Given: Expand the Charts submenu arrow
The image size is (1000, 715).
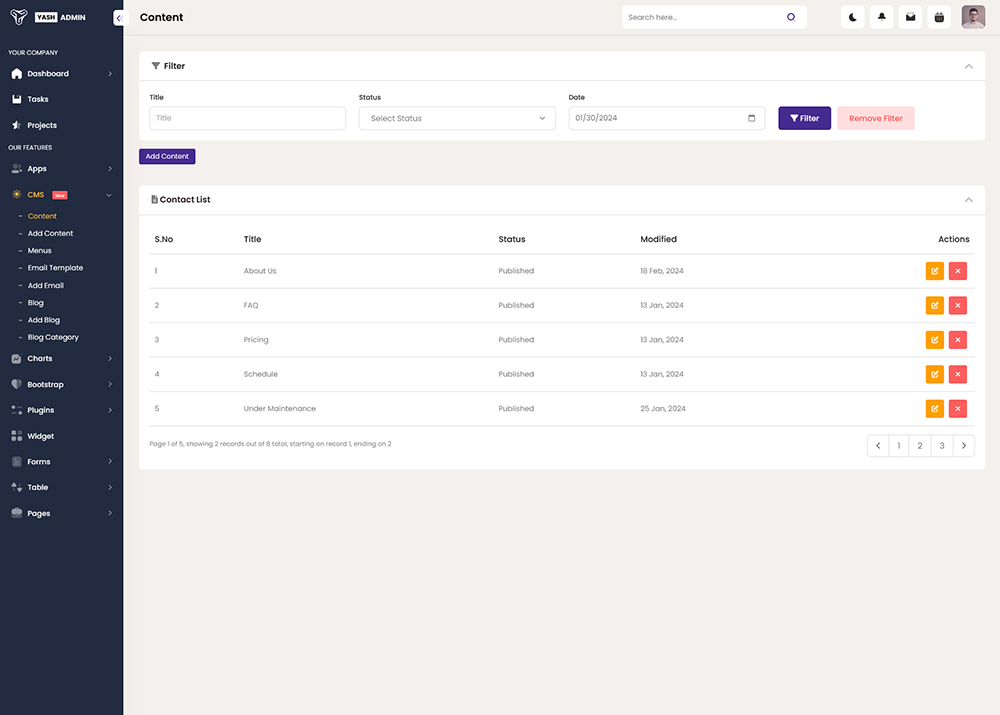Looking at the screenshot, I should [110, 359].
